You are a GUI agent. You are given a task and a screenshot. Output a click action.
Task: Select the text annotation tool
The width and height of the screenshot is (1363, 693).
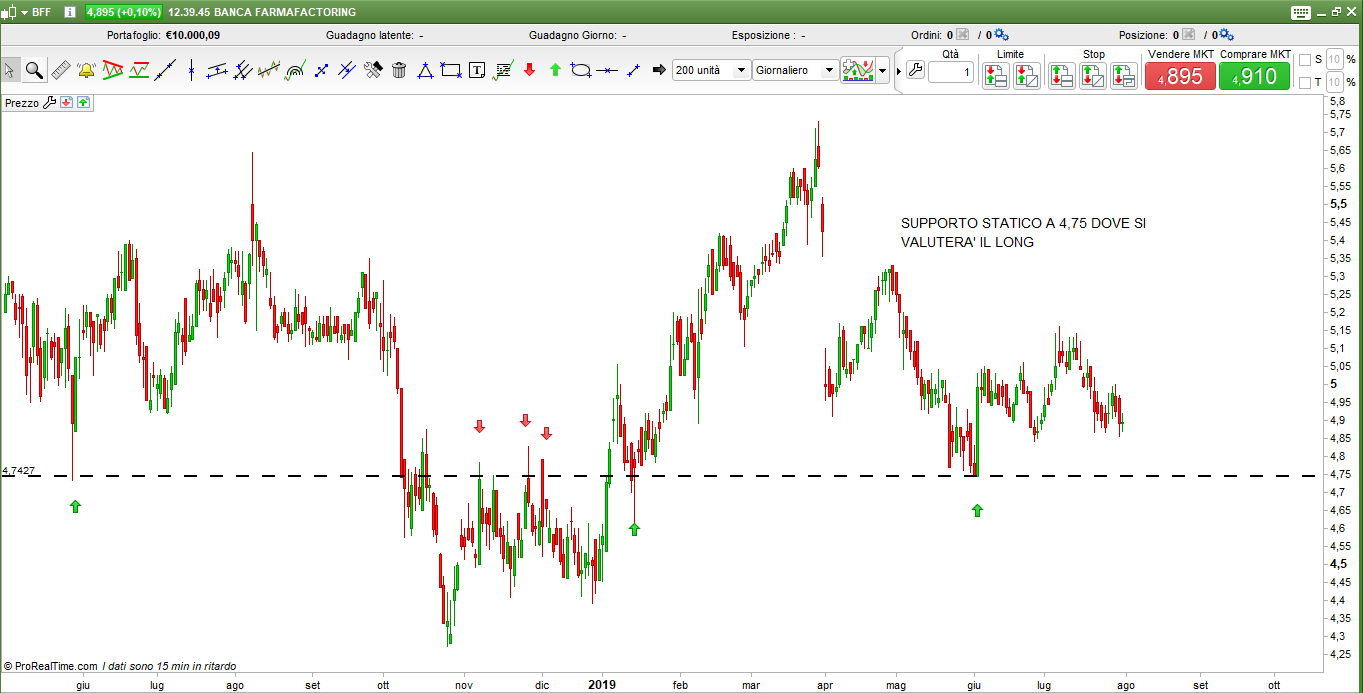[477, 70]
